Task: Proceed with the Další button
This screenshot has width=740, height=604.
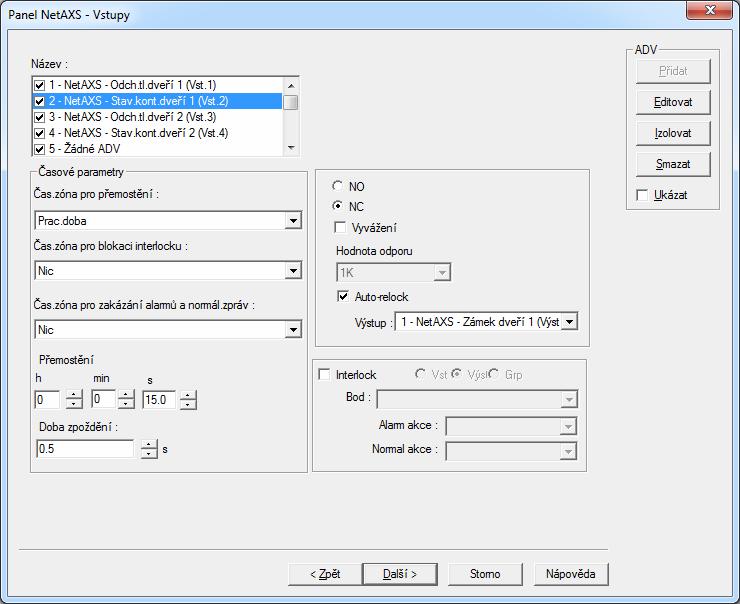Action: point(400,574)
